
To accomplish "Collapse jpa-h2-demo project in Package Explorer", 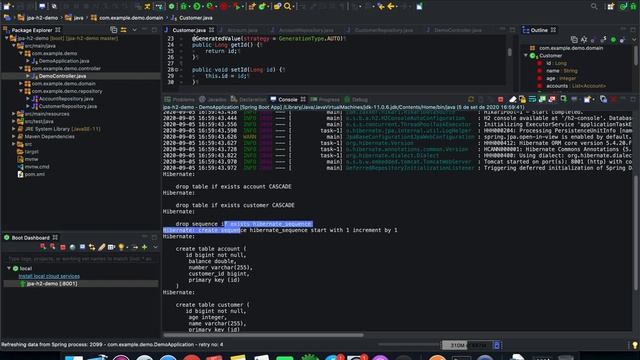I will pyautogui.click(x=7, y=38).
